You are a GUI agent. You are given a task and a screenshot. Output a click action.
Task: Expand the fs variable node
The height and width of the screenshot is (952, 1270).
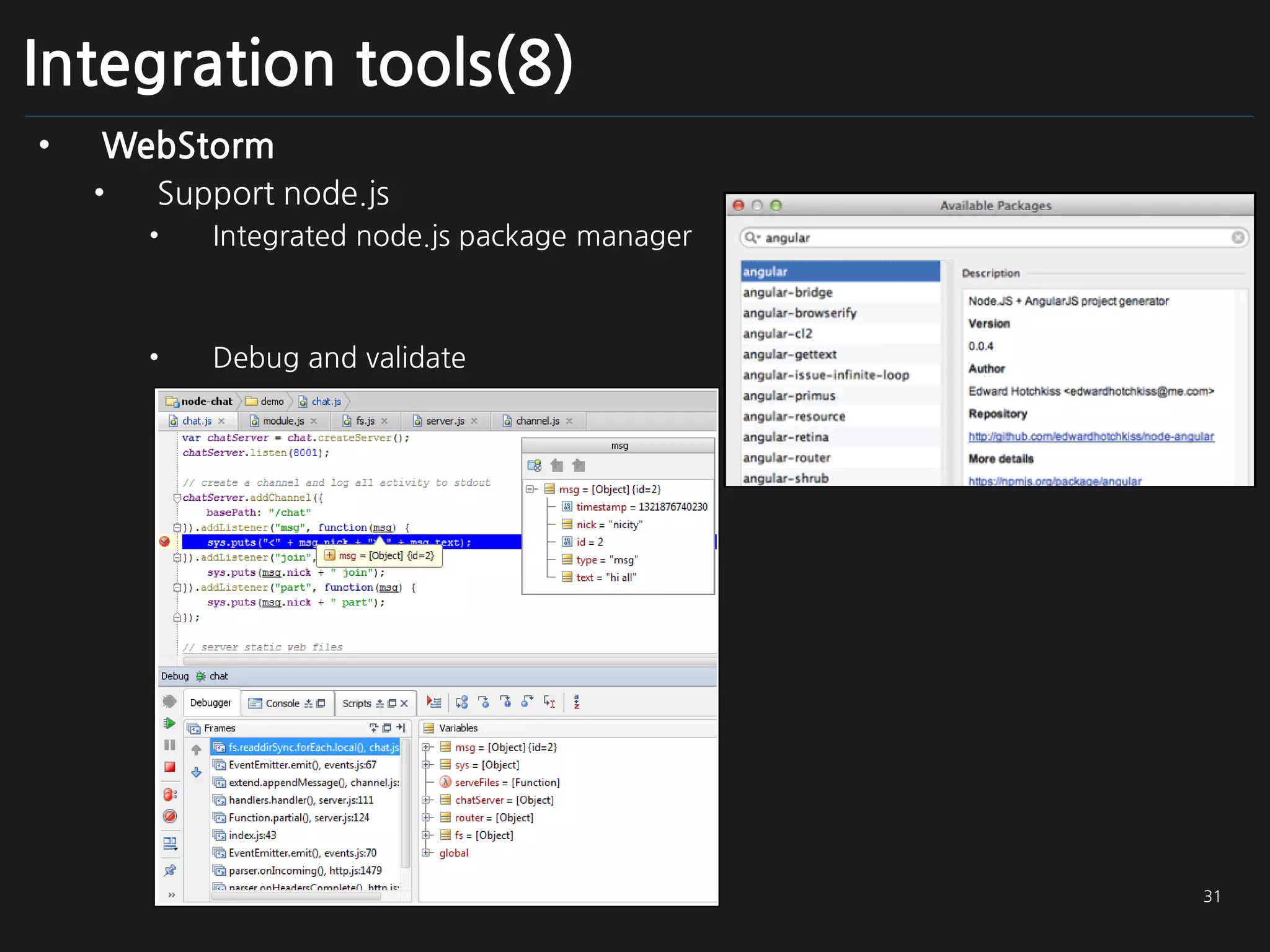(427, 835)
